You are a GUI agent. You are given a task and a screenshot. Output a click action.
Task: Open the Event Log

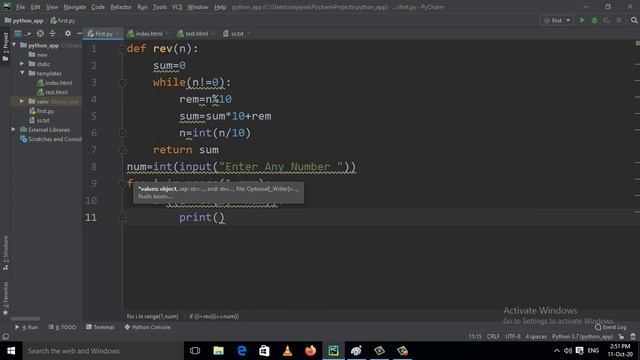611,327
